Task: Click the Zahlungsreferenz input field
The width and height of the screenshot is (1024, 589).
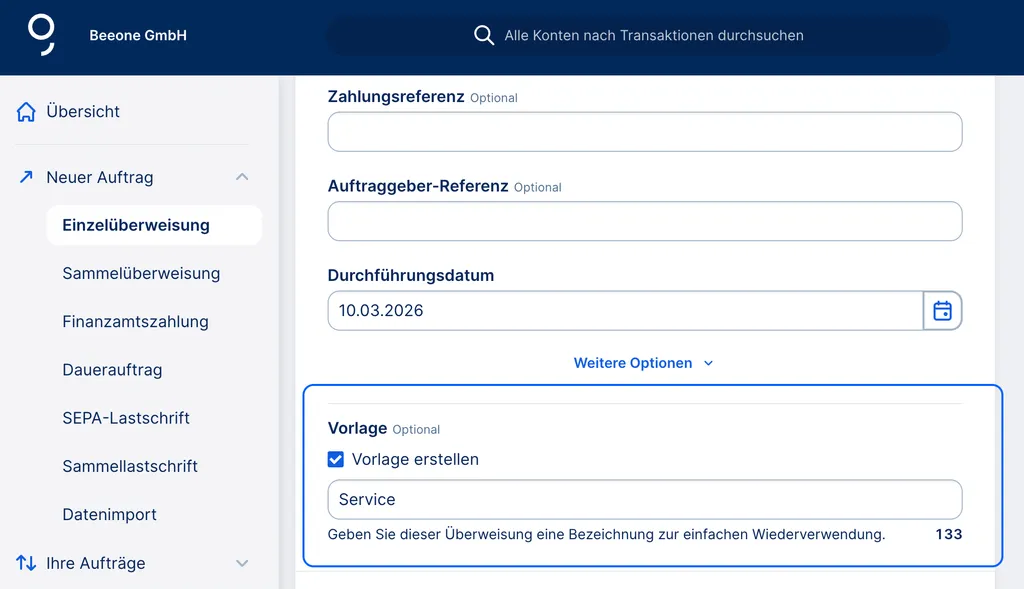Action: [644, 131]
